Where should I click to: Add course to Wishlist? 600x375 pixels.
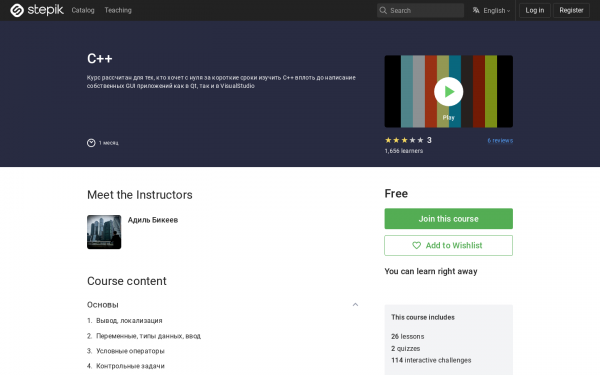(448, 245)
